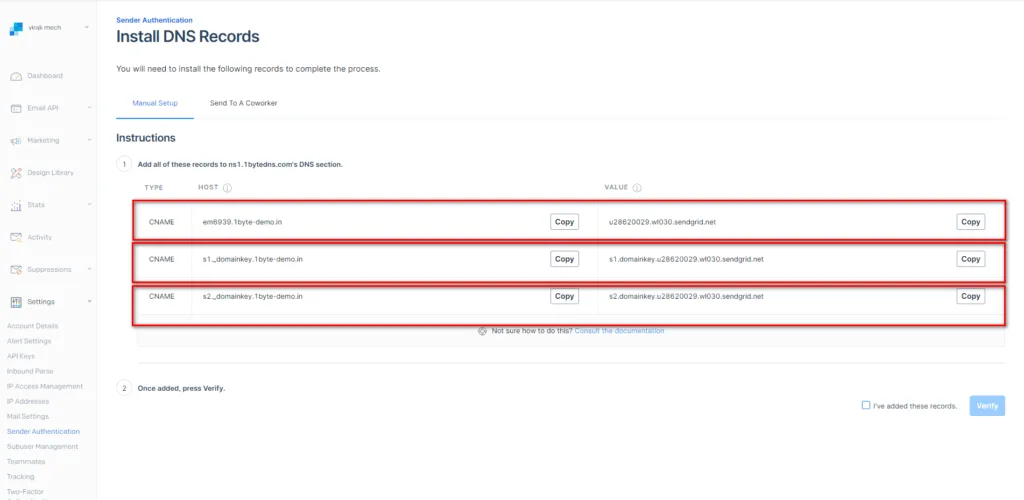Image resolution: width=1024 pixels, height=500 pixels.
Task: Copy value s2.domainkey.u28620029.wl030.sendgrid.net
Action: pos(970,296)
